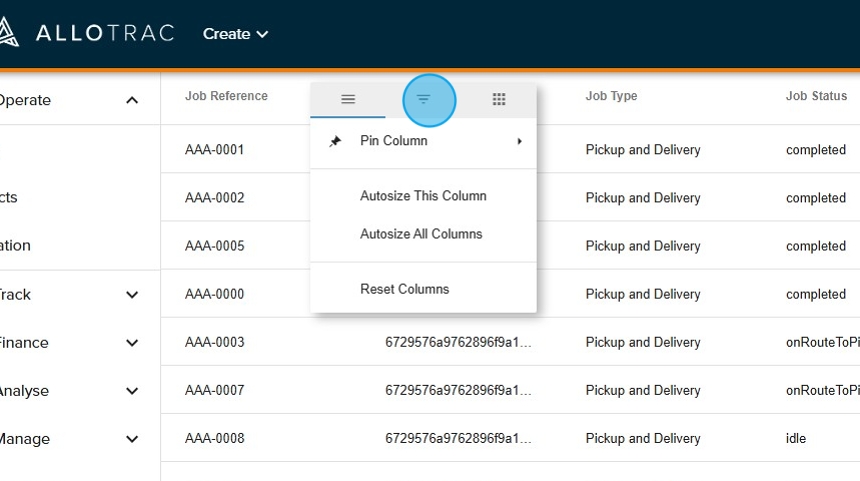
Task: Click the Allotrac logo icon
Action: click(x=8, y=33)
